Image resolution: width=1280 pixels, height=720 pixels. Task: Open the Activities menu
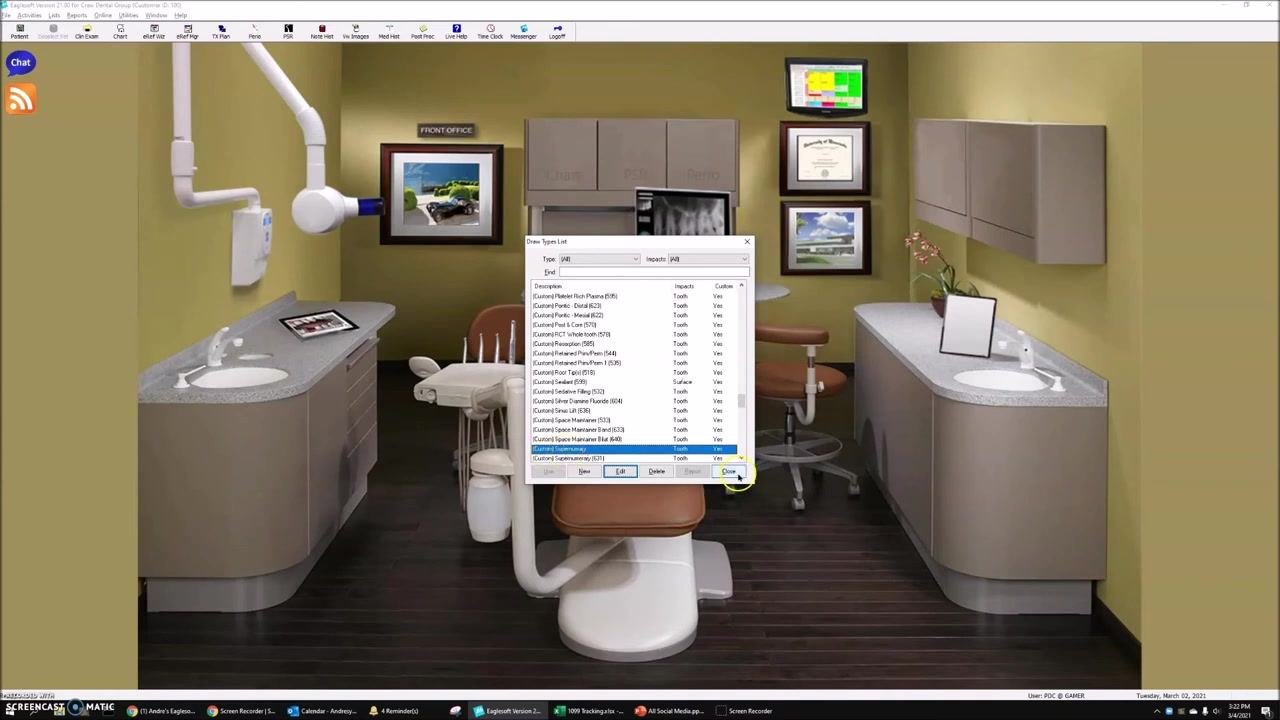29,15
